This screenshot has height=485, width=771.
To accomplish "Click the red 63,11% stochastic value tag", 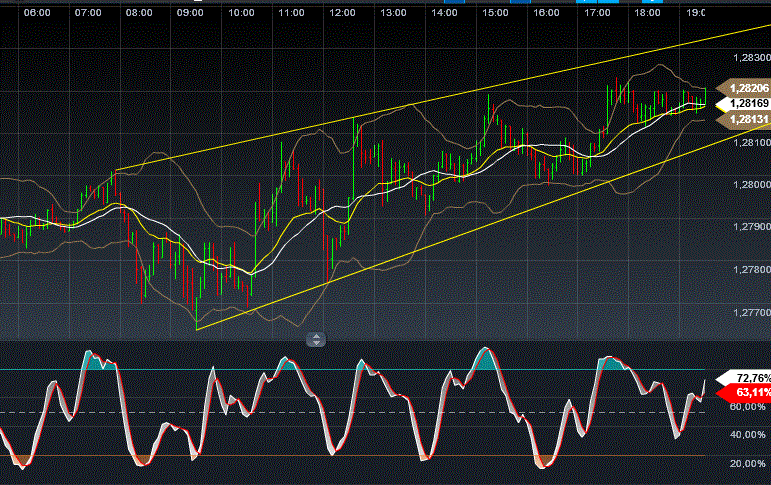I will tap(743, 393).
